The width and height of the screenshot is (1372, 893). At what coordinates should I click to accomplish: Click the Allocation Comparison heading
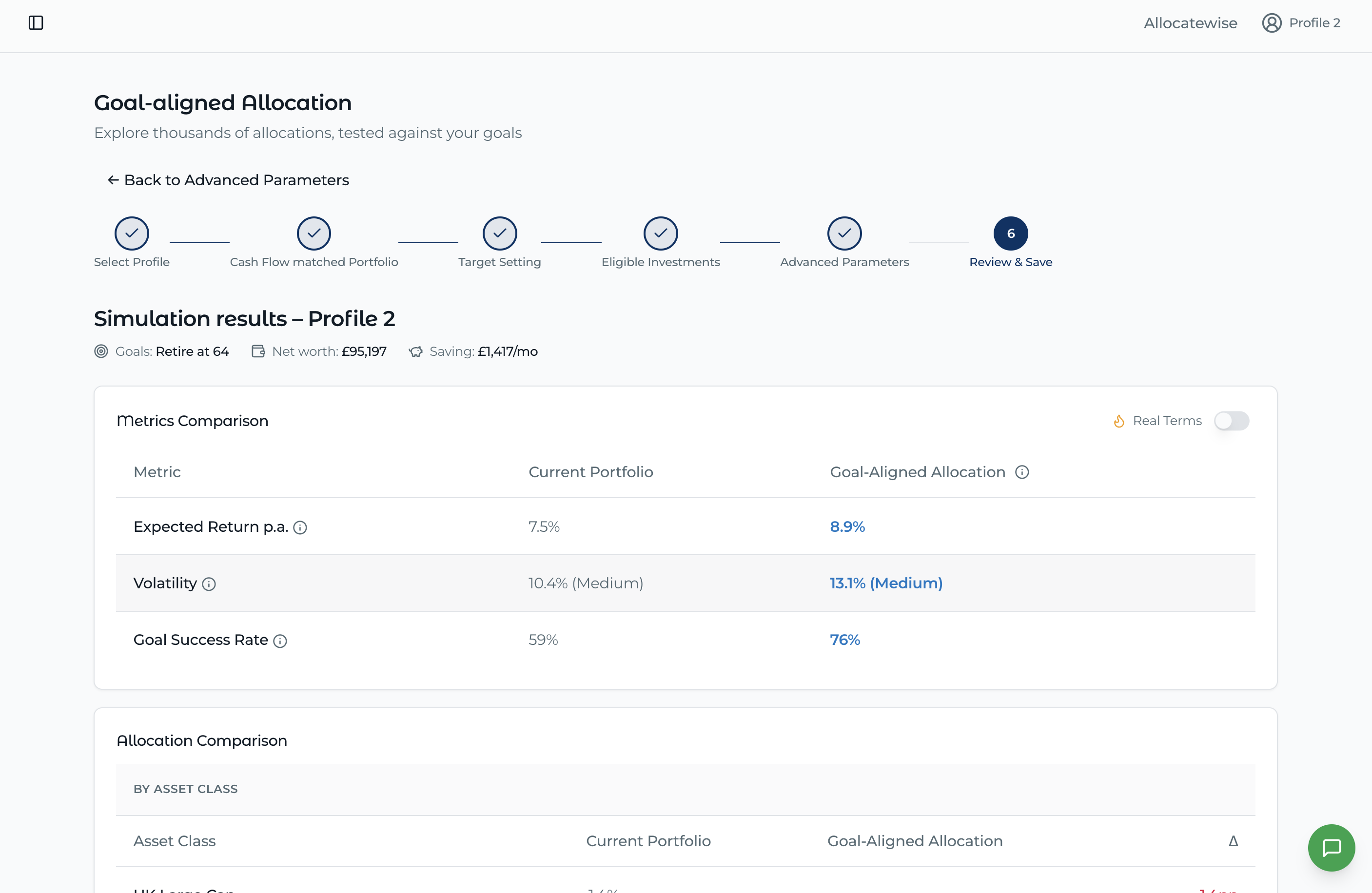202,741
